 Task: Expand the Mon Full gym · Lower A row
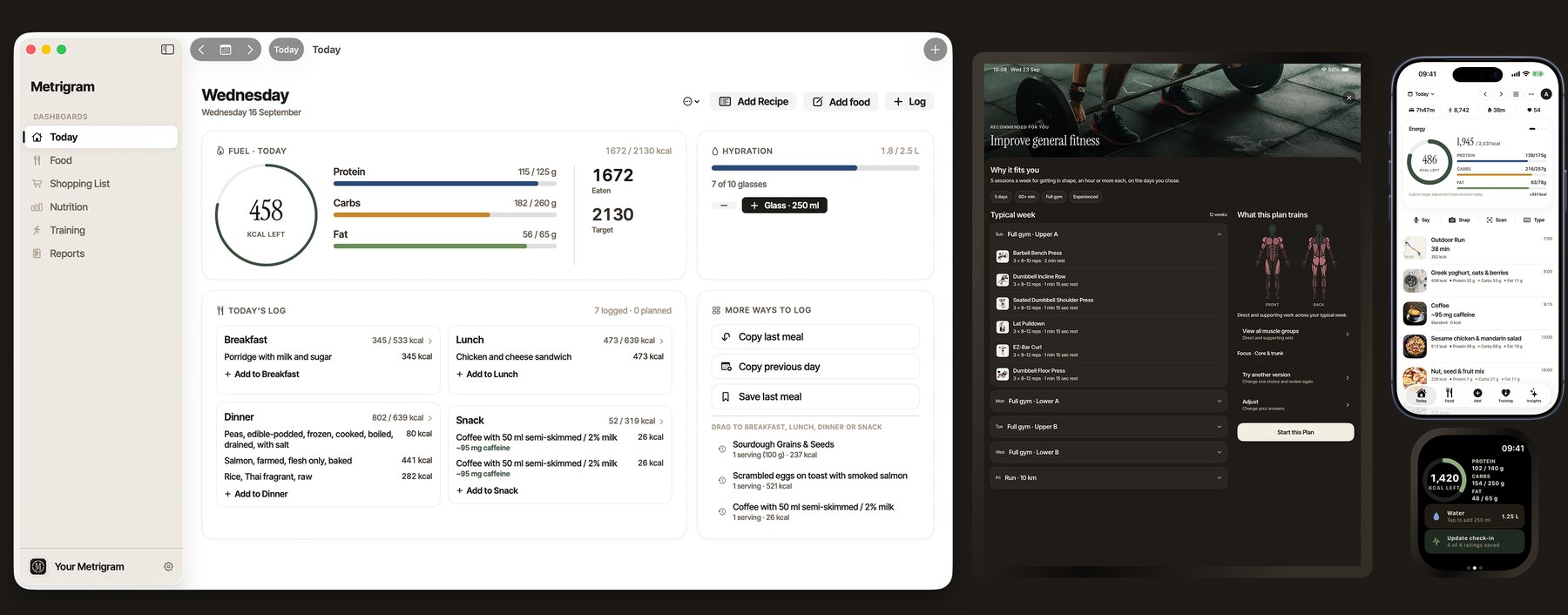point(1109,402)
